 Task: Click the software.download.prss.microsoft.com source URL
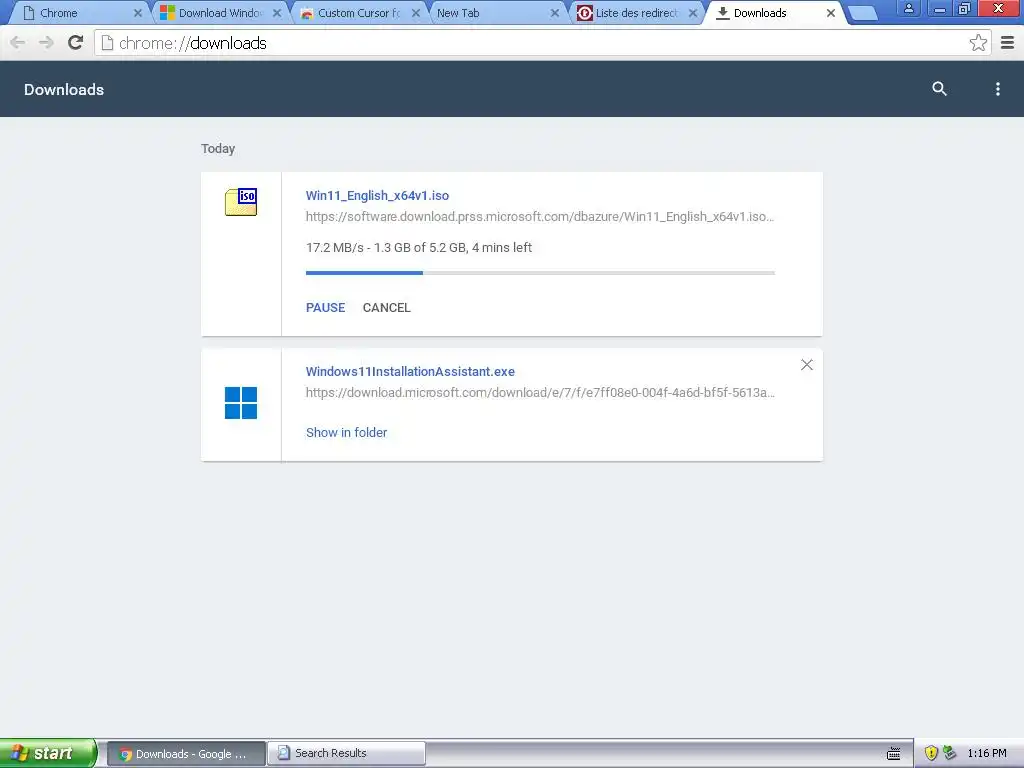click(x=539, y=217)
